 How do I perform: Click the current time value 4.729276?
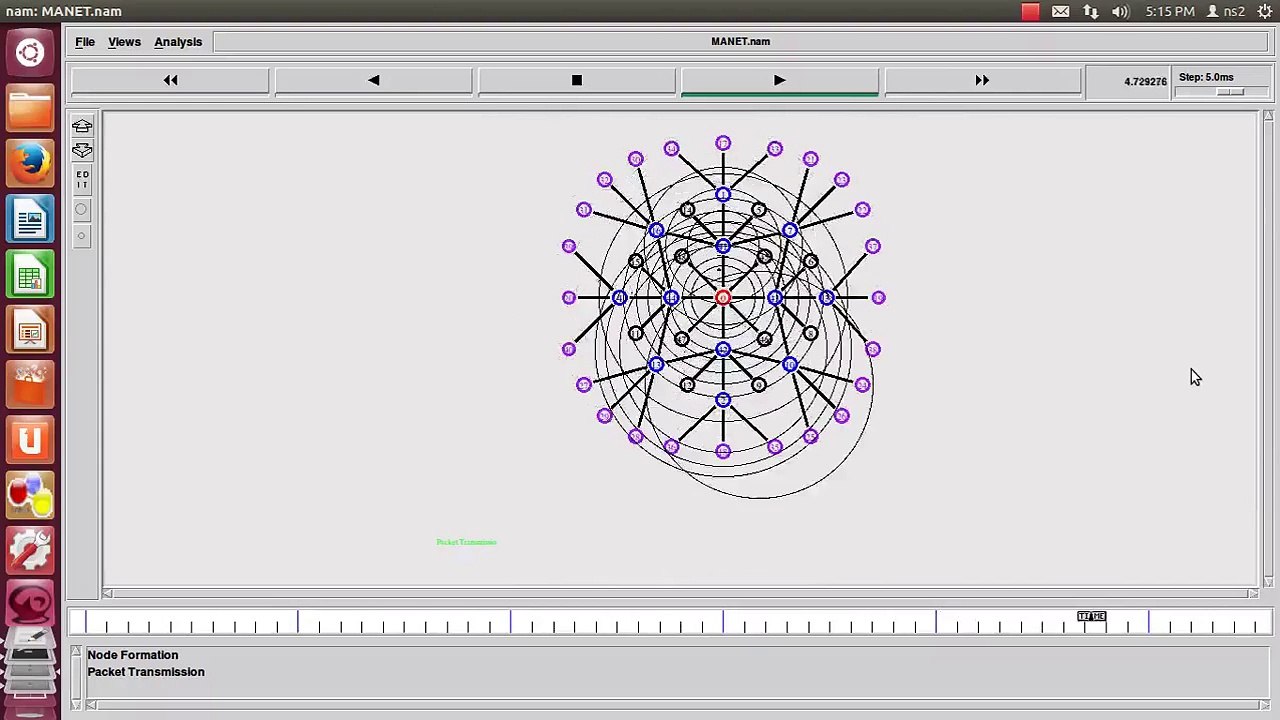(x=1145, y=82)
